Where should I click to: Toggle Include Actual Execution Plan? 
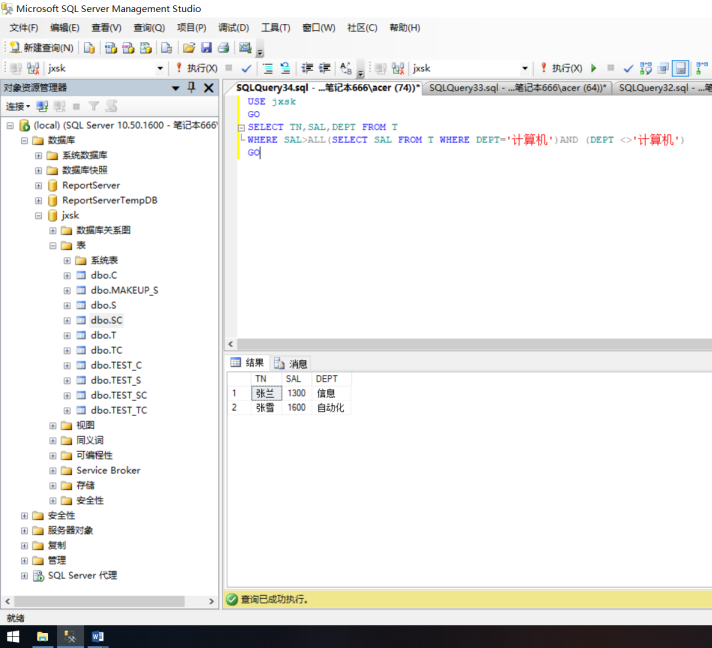tap(702, 69)
